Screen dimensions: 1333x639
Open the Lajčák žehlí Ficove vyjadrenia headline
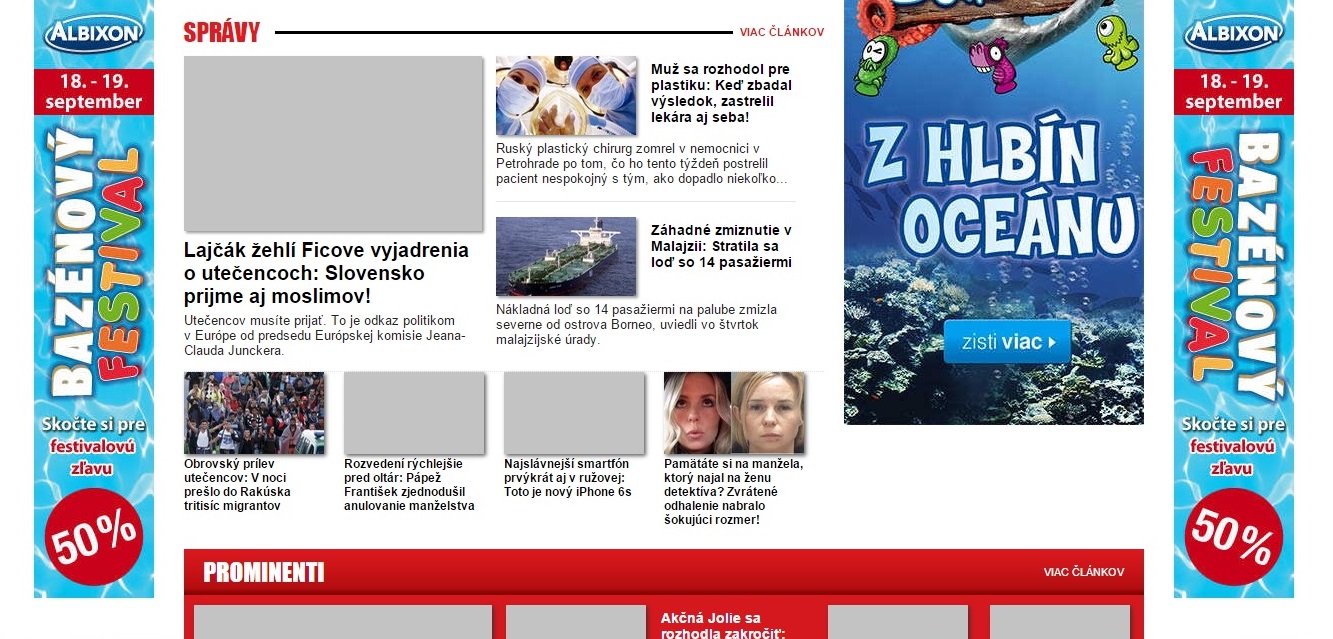point(326,273)
